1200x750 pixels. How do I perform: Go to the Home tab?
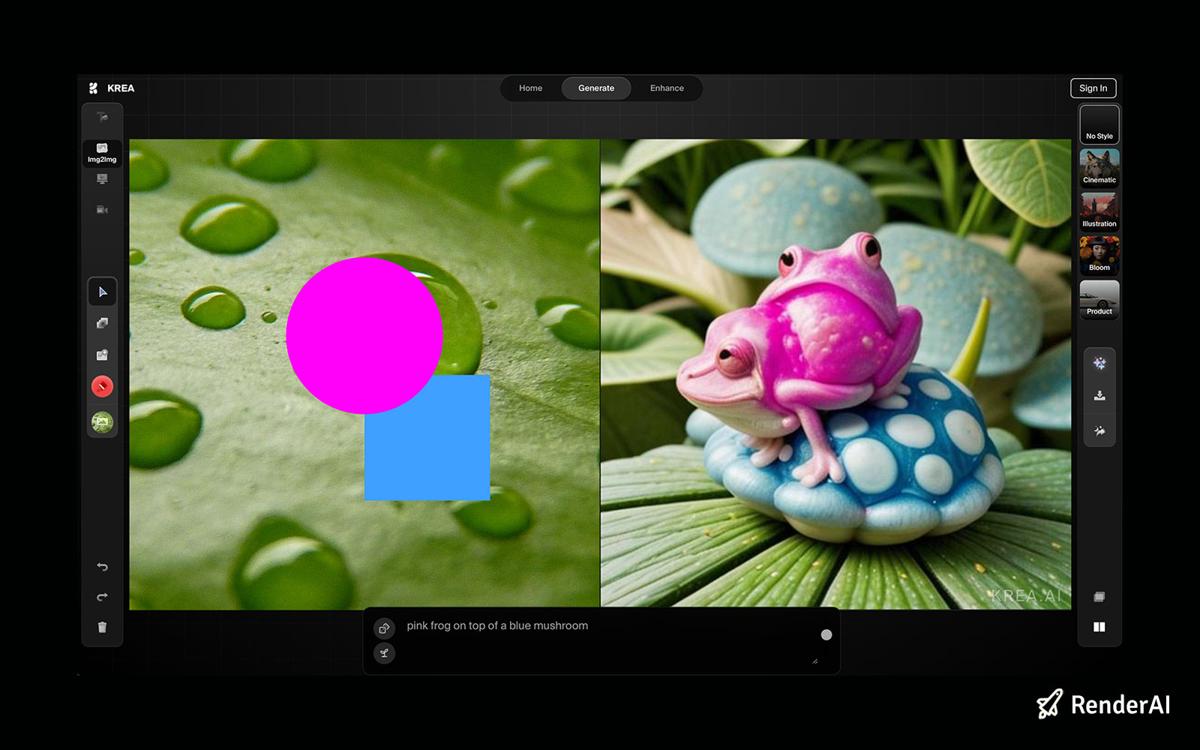(530, 88)
